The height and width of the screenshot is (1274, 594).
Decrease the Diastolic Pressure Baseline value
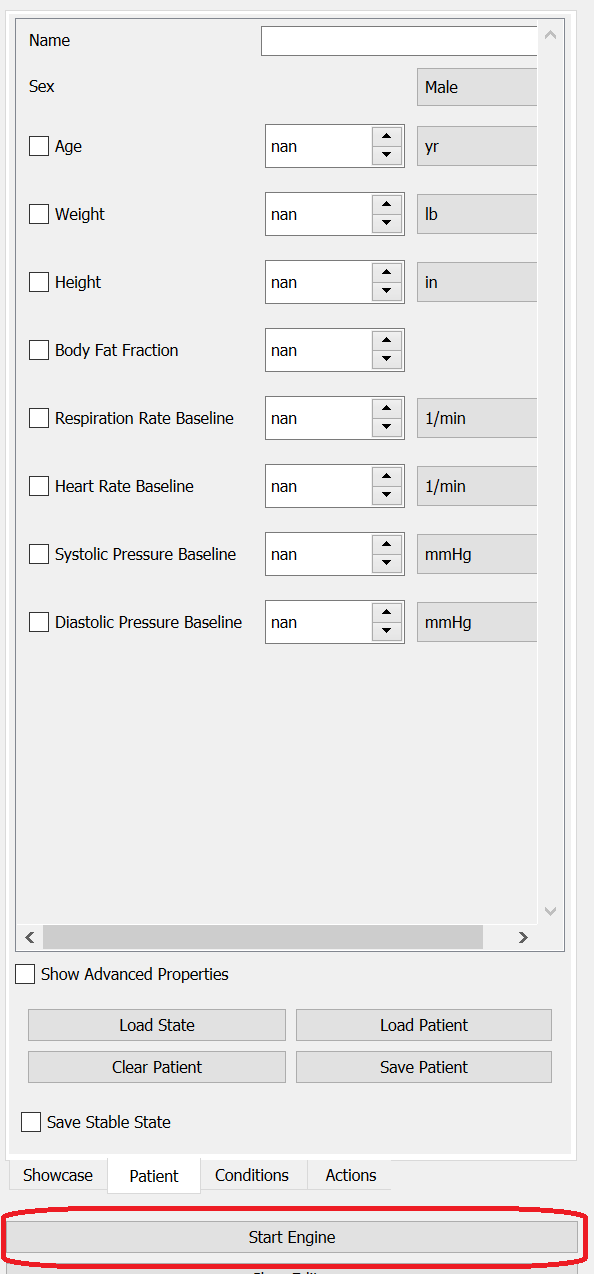coord(387,631)
